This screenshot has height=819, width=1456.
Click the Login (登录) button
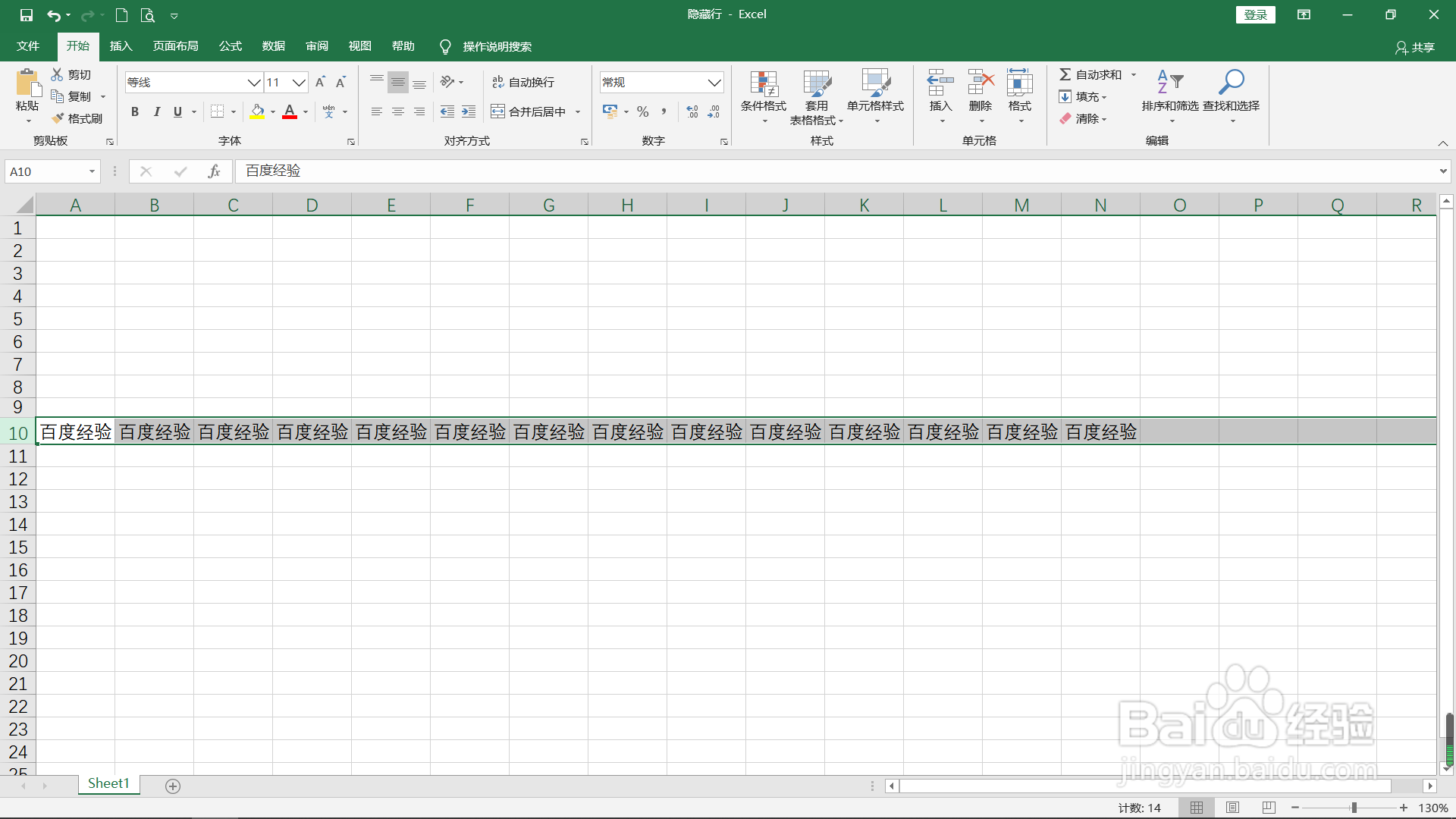tap(1256, 14)
